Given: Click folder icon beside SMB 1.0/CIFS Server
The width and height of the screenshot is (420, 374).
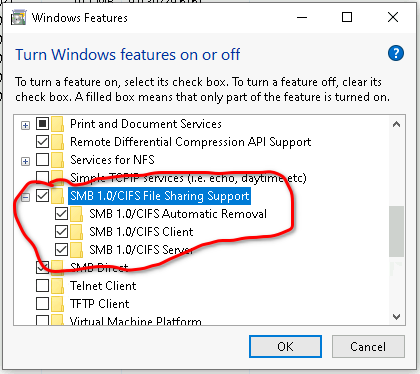Looking at the screenshot, I should pos(77,250).
